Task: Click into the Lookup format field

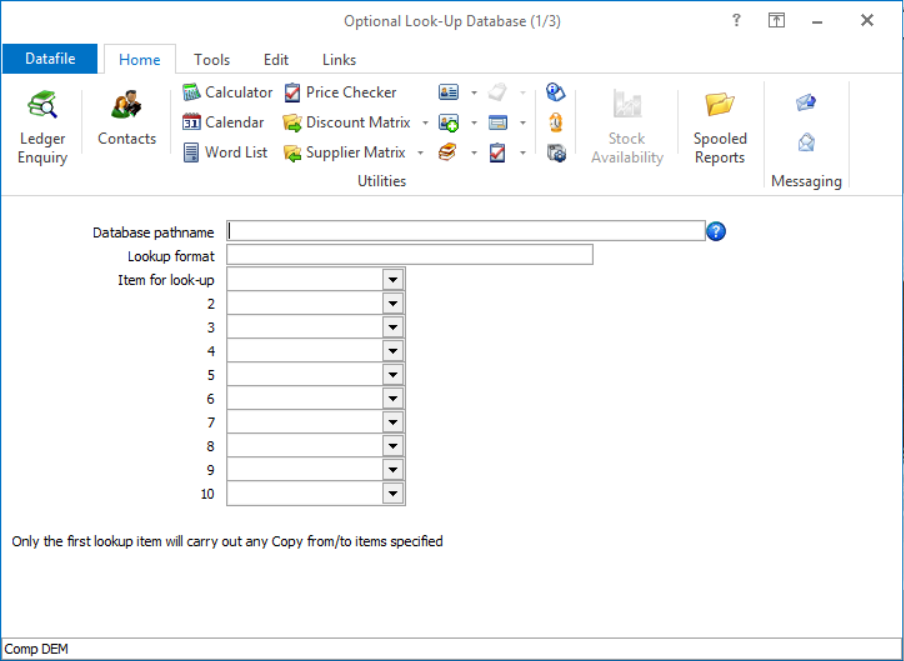Action: pos(410,255)
